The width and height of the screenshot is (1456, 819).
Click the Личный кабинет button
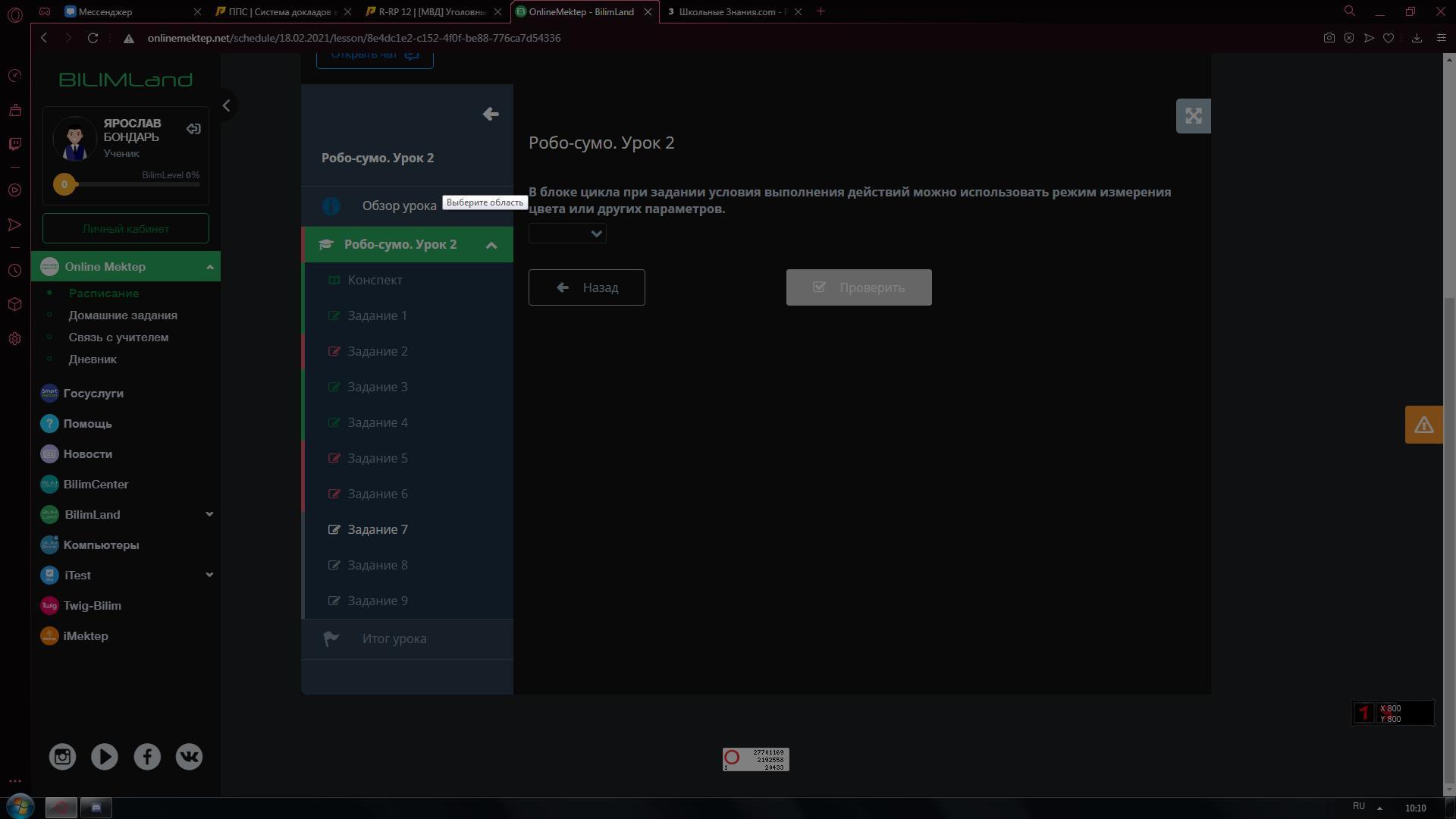point(126,228)
